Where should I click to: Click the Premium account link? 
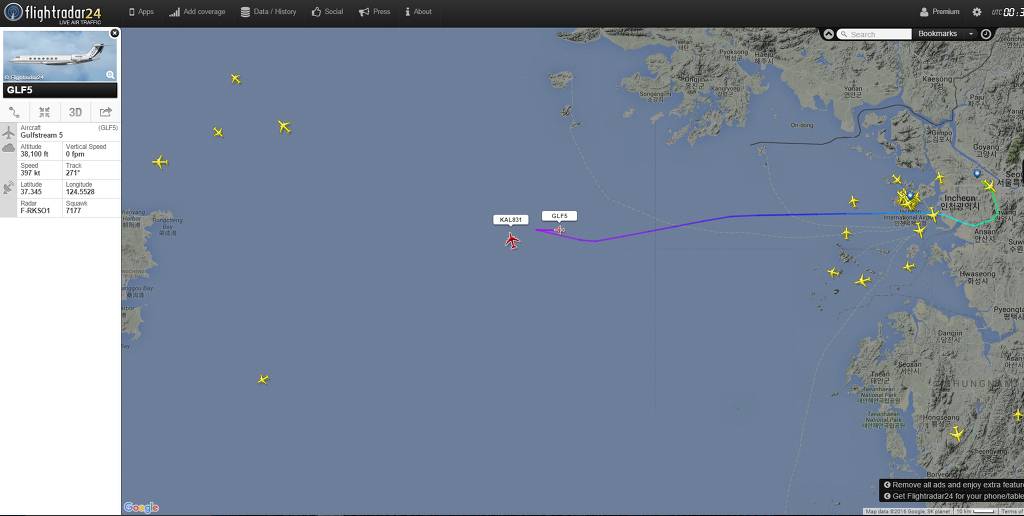[x=940, y=12]
